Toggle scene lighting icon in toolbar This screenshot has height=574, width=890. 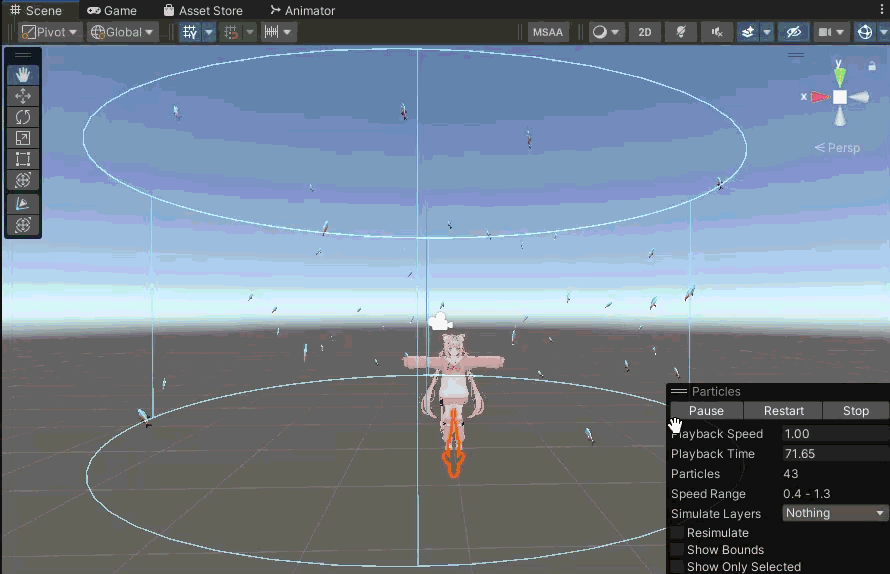click(x=681, y=32)
